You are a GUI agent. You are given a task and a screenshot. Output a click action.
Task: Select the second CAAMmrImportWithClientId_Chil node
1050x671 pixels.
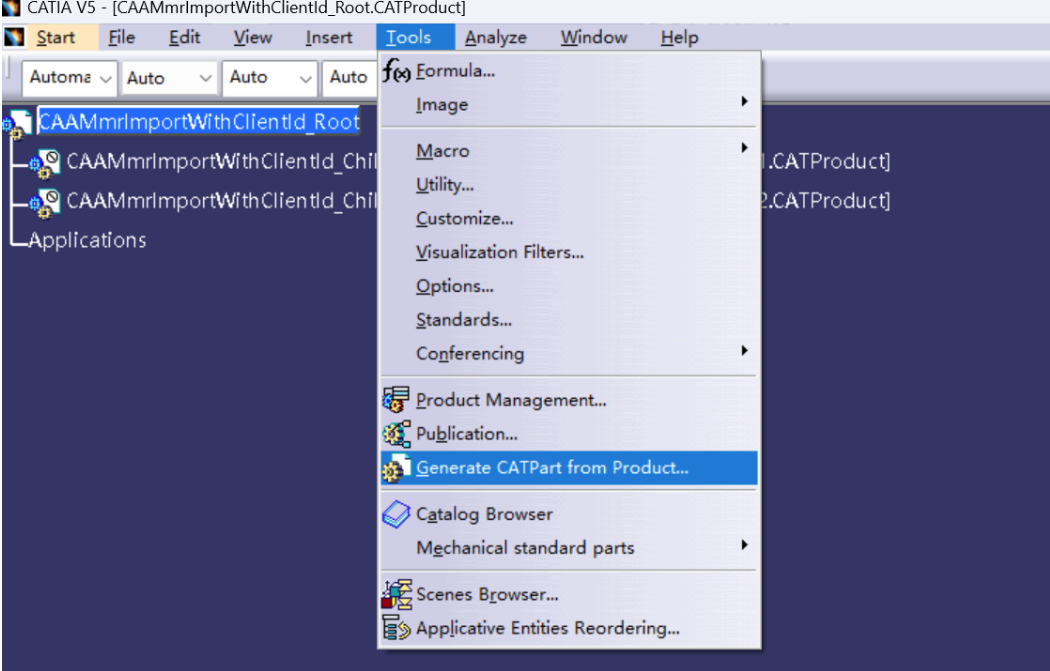coord(222,201)
